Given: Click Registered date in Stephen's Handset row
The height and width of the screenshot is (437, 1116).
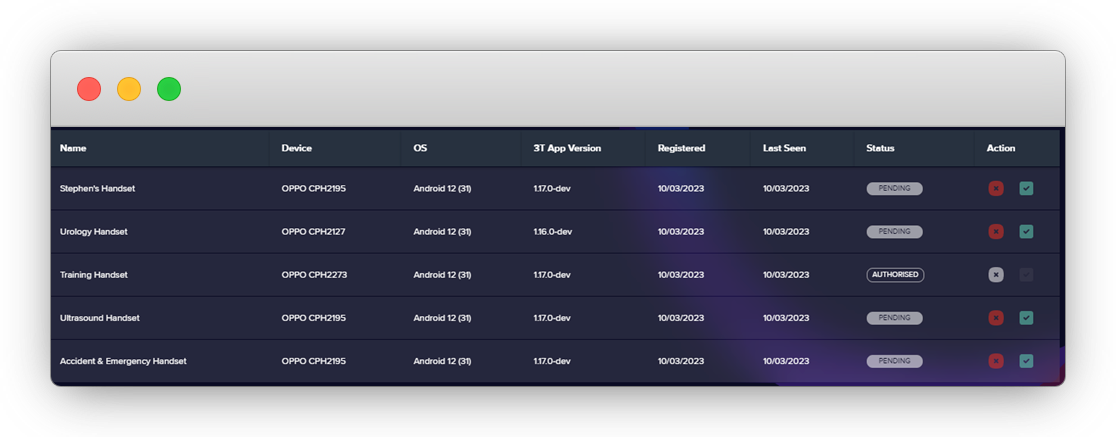Looking at the screenshot, I should (681, 189).
